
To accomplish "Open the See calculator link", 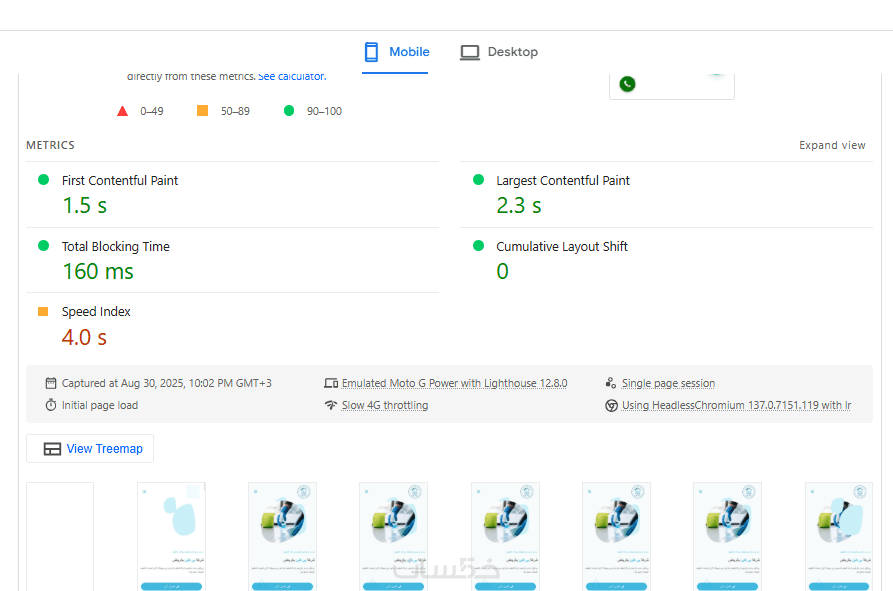I will [x=292, y=76].
